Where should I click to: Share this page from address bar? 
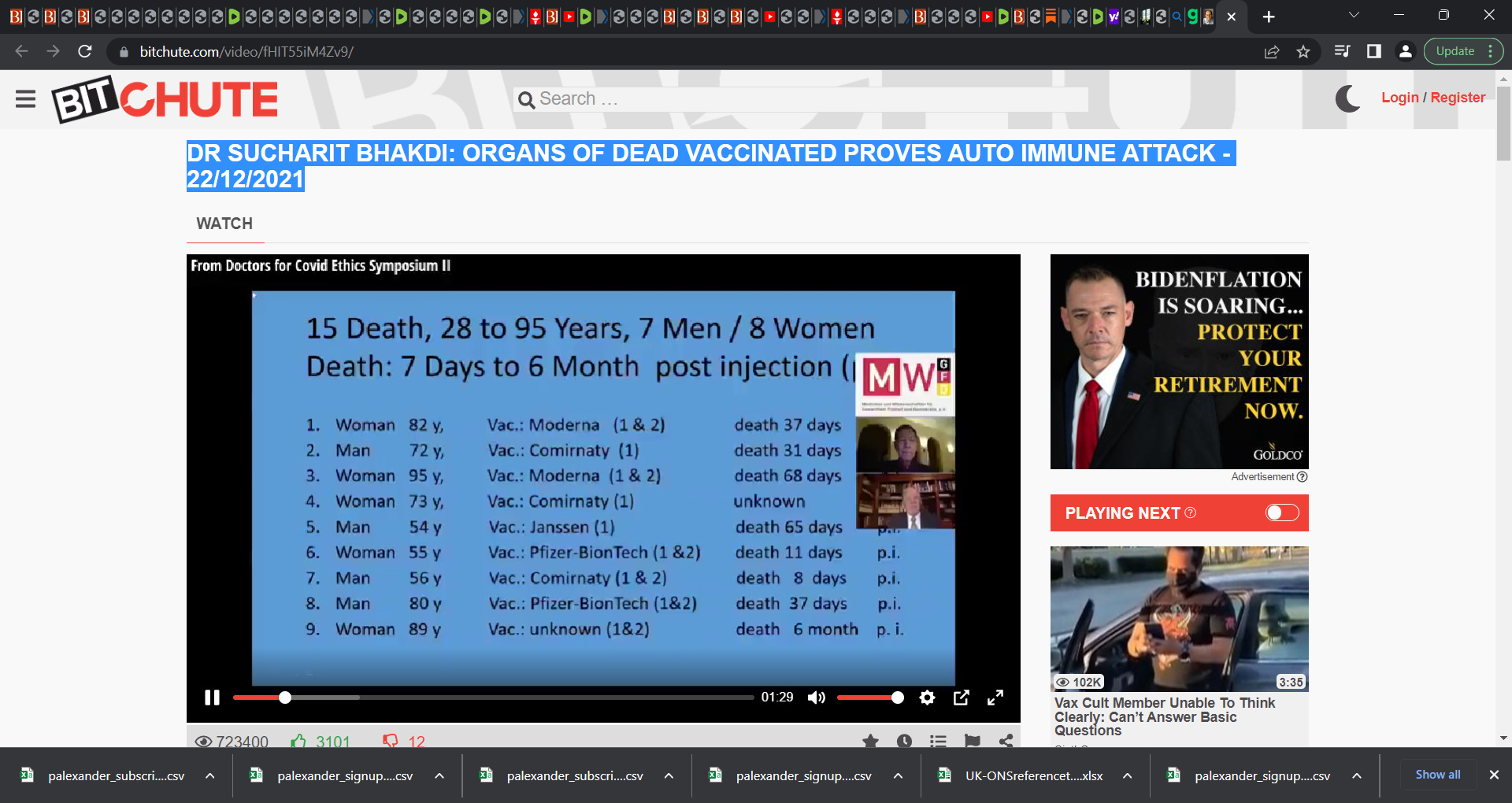point(1271,52)
